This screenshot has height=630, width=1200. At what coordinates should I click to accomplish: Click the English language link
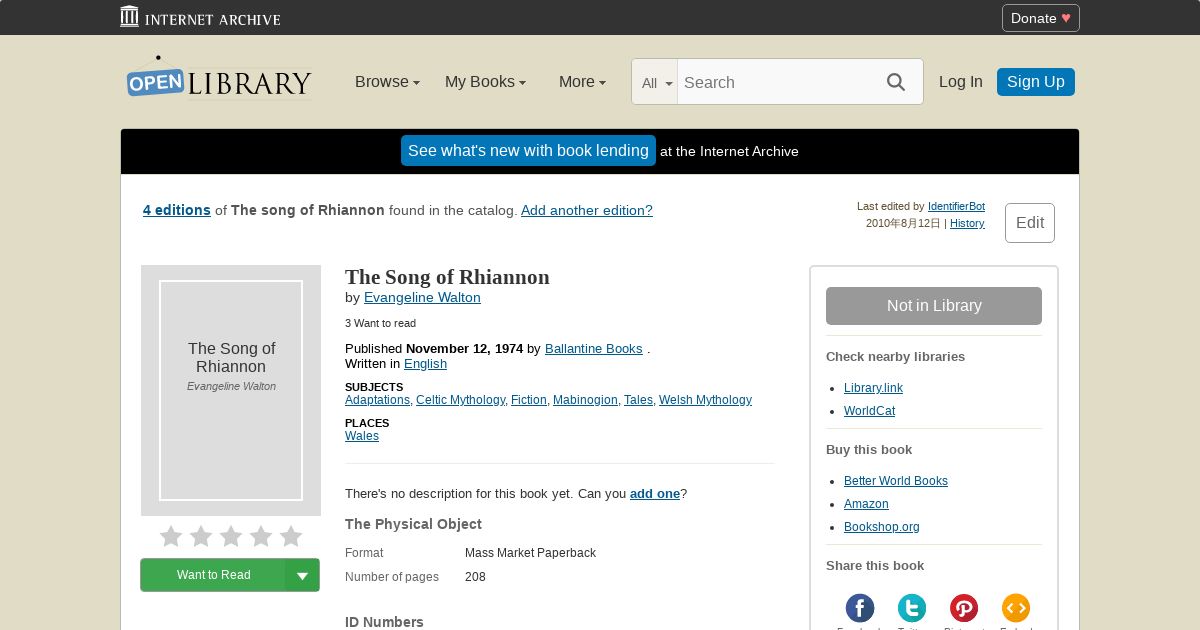pos(425,363)
